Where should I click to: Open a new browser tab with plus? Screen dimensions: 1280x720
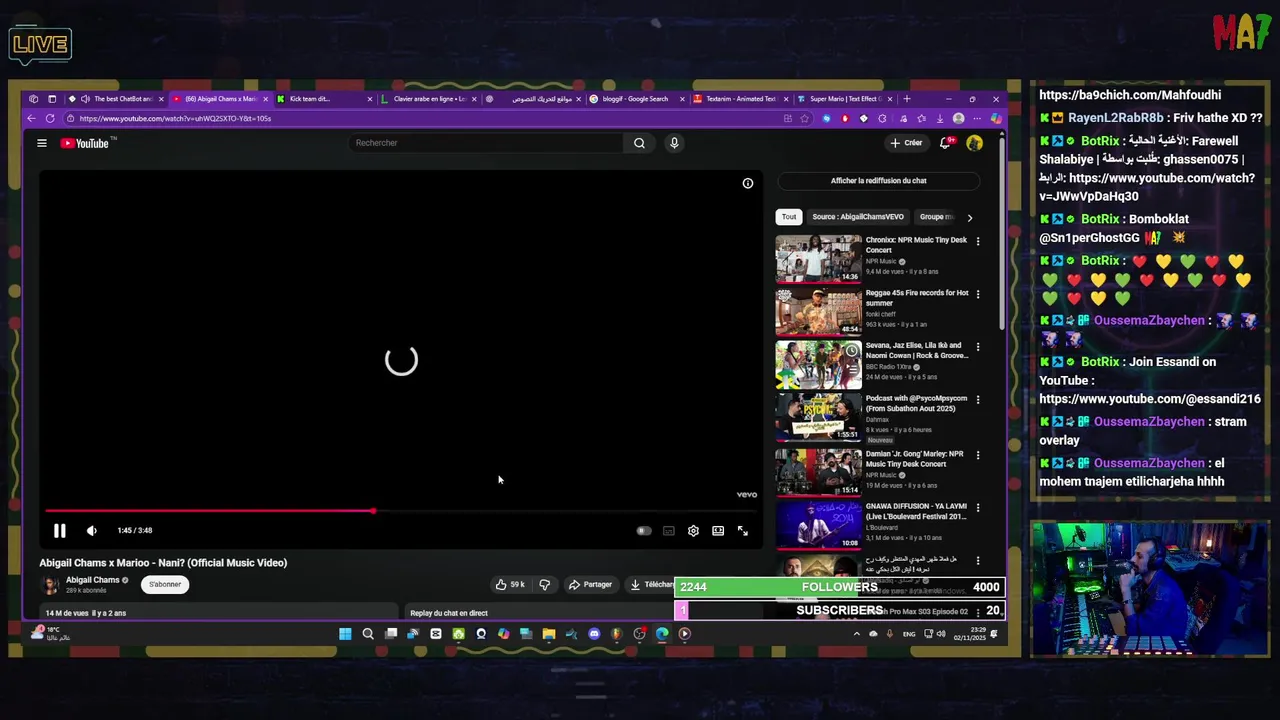pyautogui.click(x=907, y=99)
